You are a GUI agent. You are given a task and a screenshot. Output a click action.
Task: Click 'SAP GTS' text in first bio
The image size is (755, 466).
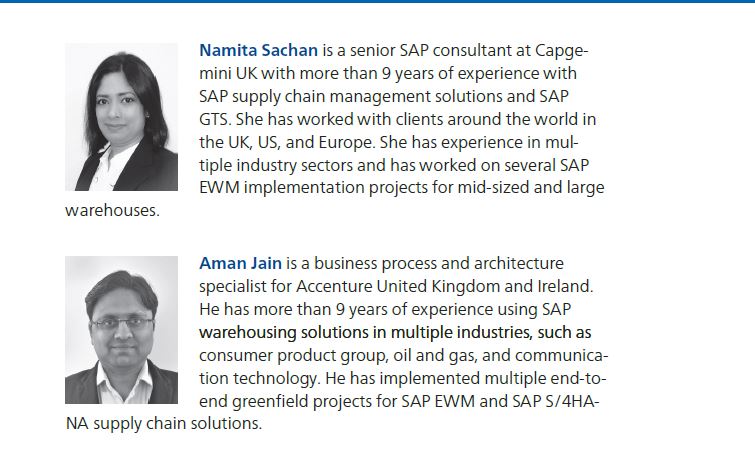554,96
